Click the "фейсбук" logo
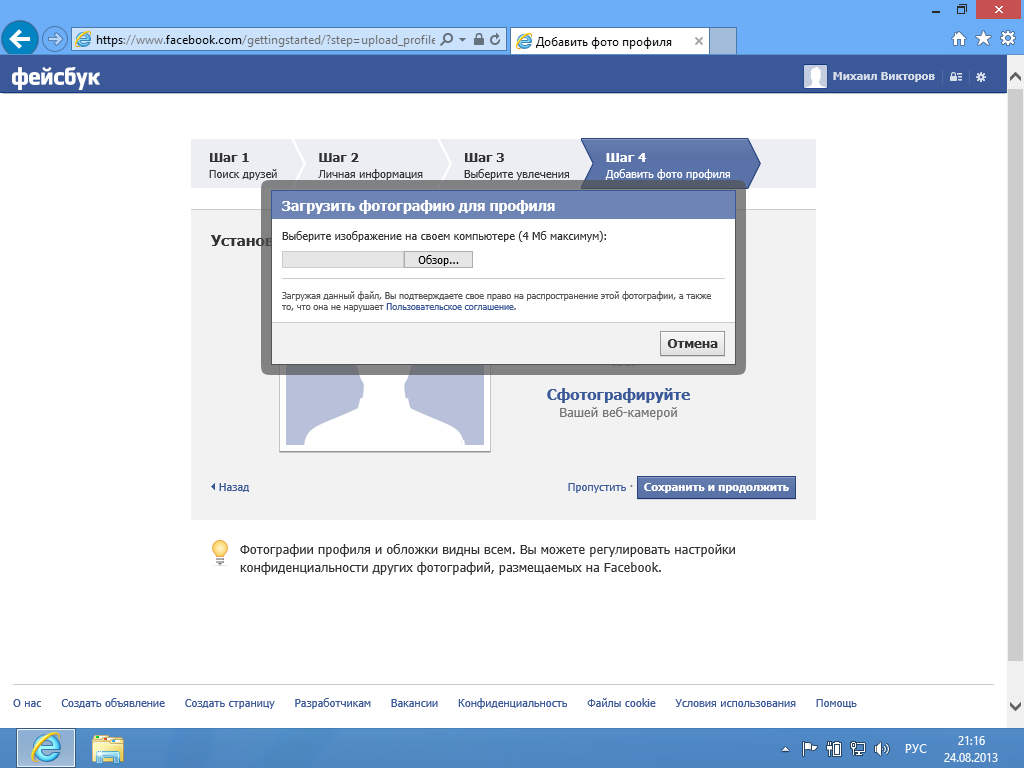This screenshot has width=1024, height=768. [x=56, y=77]
